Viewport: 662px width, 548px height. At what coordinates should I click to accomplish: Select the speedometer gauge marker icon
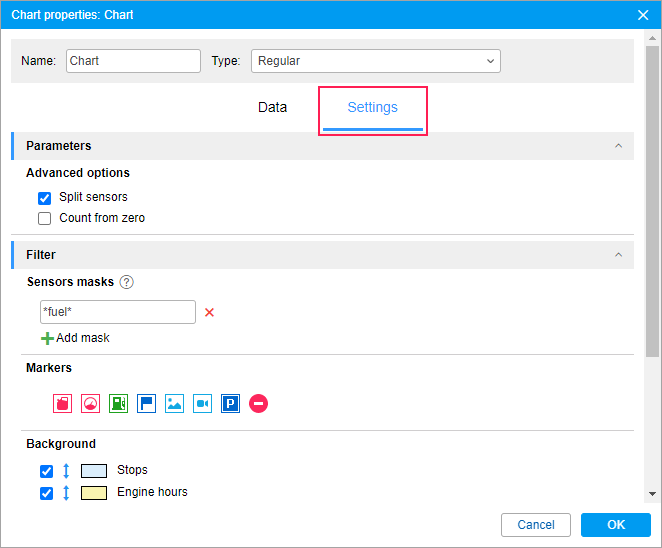[91, 404]
